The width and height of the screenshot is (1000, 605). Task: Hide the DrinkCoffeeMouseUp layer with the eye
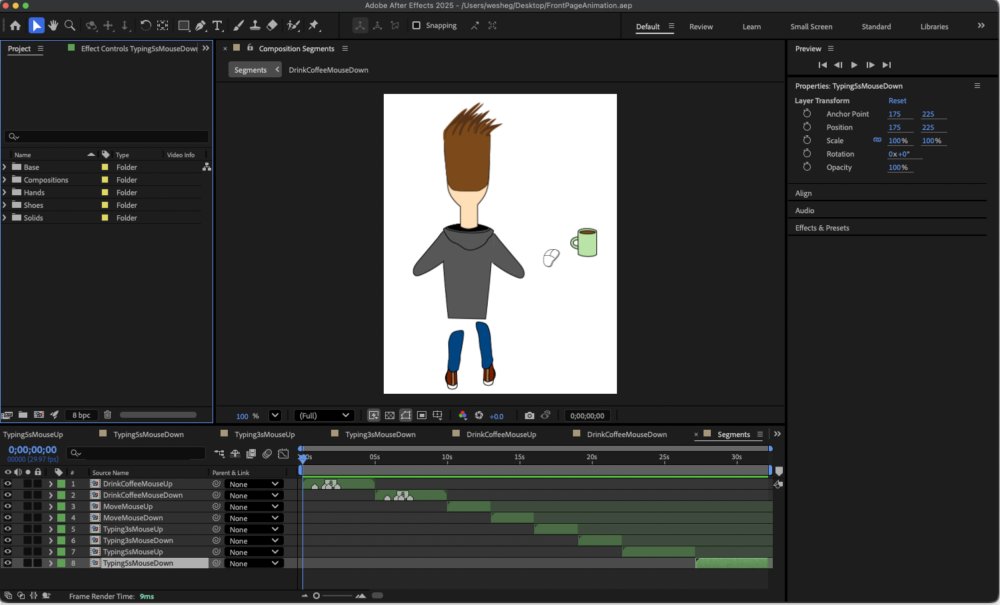pyautogui.click(x=8, y=484)
